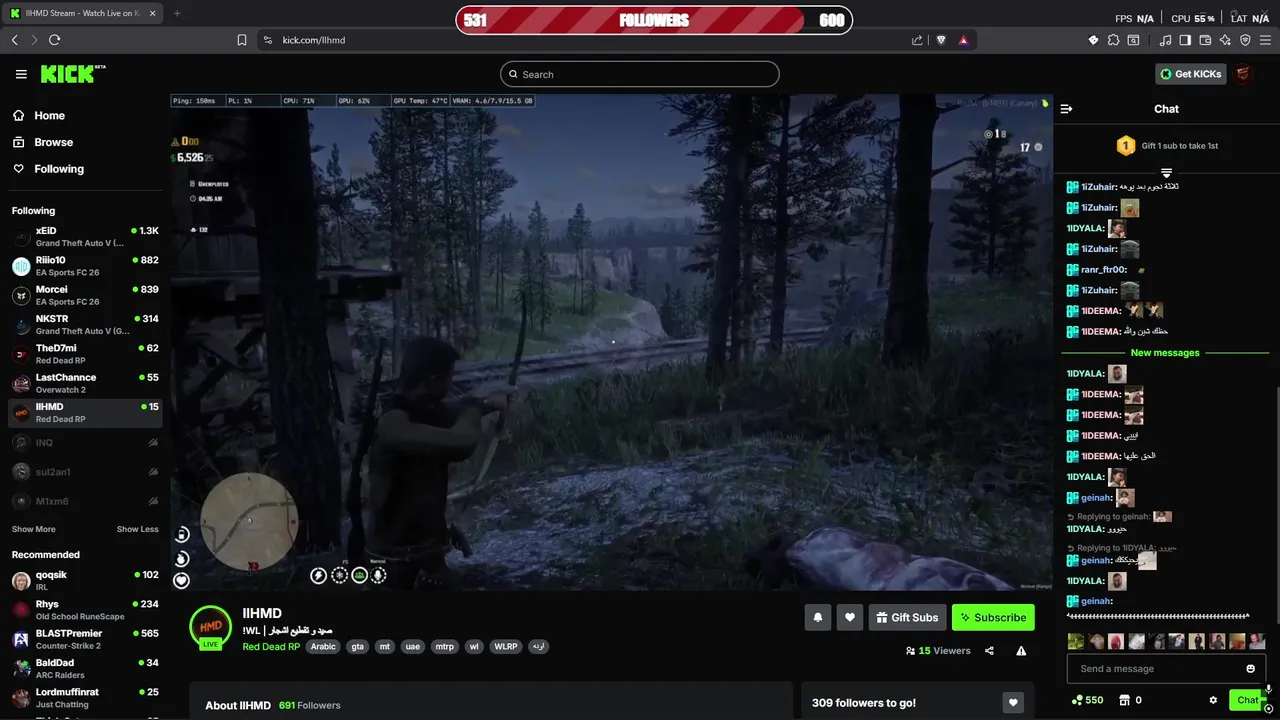This screenshot has height=720, width=1280.
Task: Open site settings icon beside URL
Action: (x=267, y=40)
